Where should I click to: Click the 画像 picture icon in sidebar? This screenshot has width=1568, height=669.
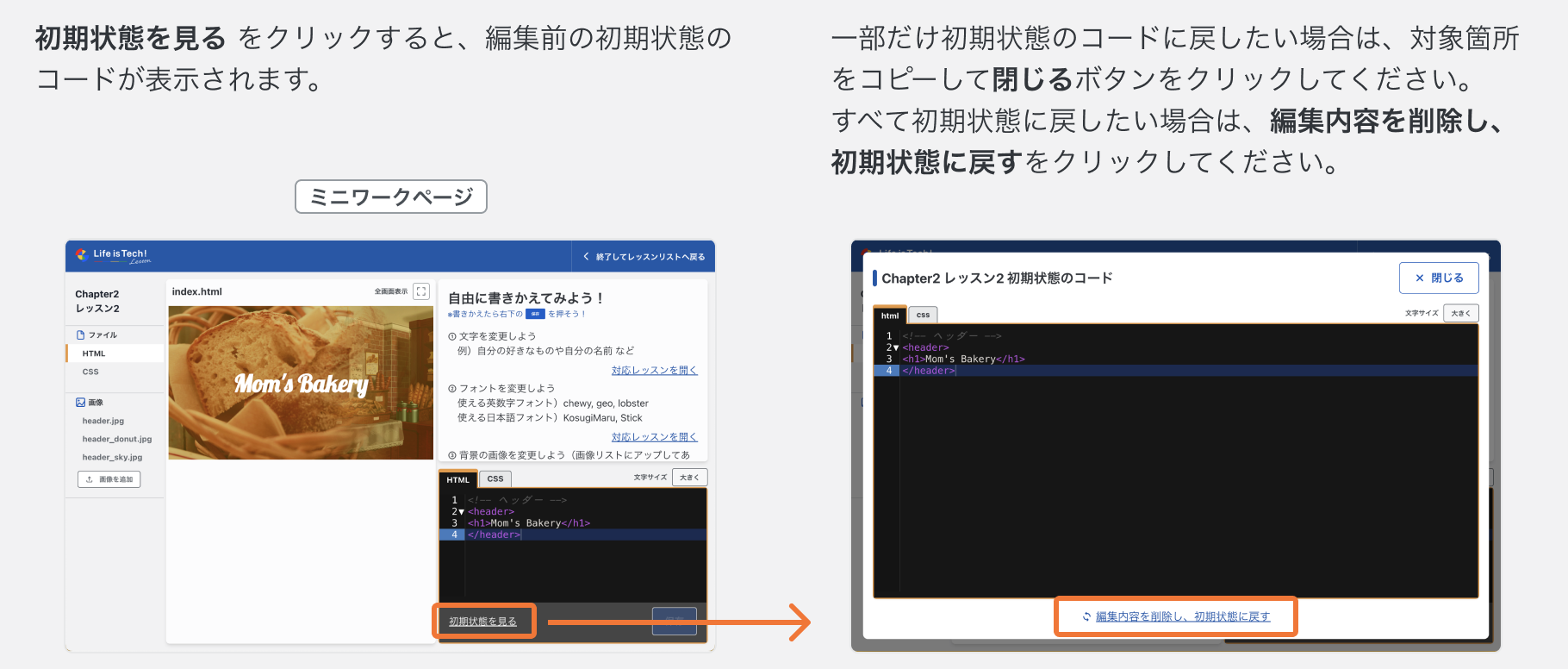81,403
